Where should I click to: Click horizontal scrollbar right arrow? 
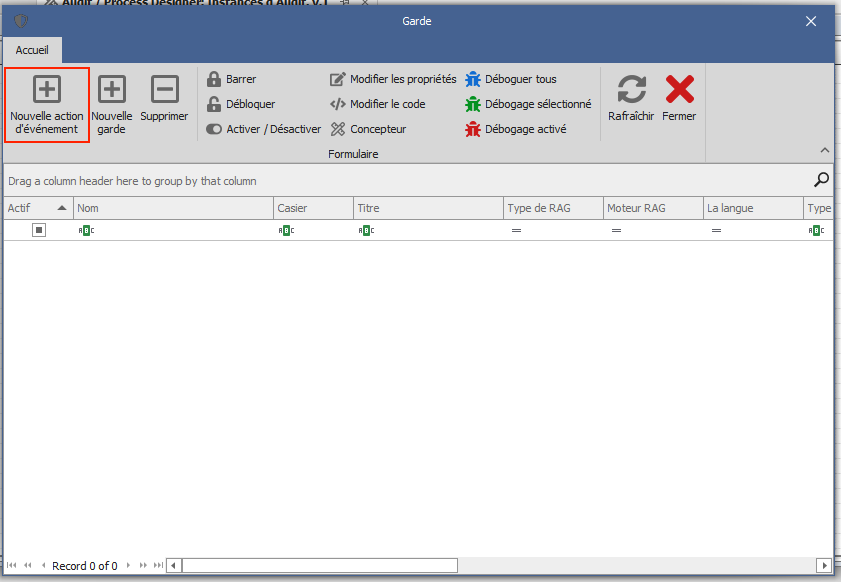point(824,565)
